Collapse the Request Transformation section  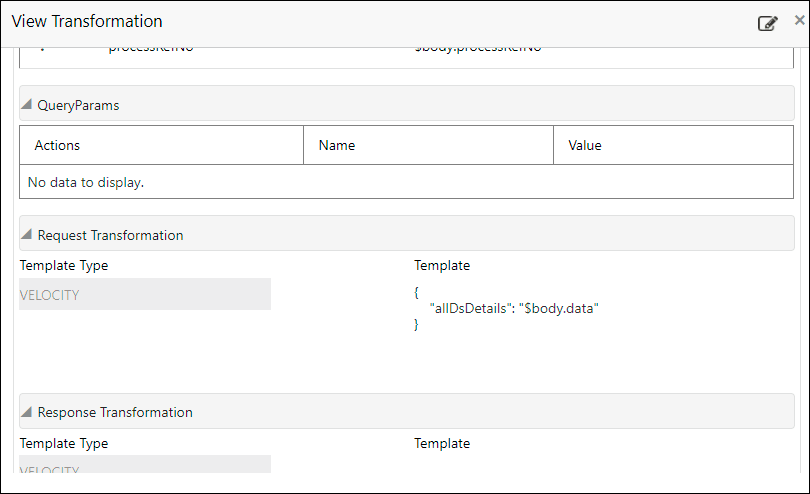click(x=27, y=235)
